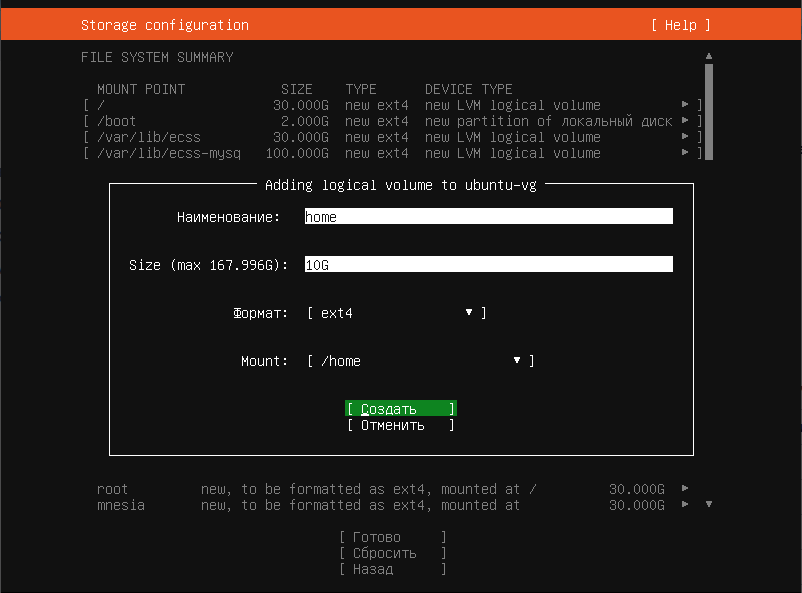Expand arrow for /var/lib/ecss-mysq row
The width and height of the screenshot is (802, 593).
[685, 152]
